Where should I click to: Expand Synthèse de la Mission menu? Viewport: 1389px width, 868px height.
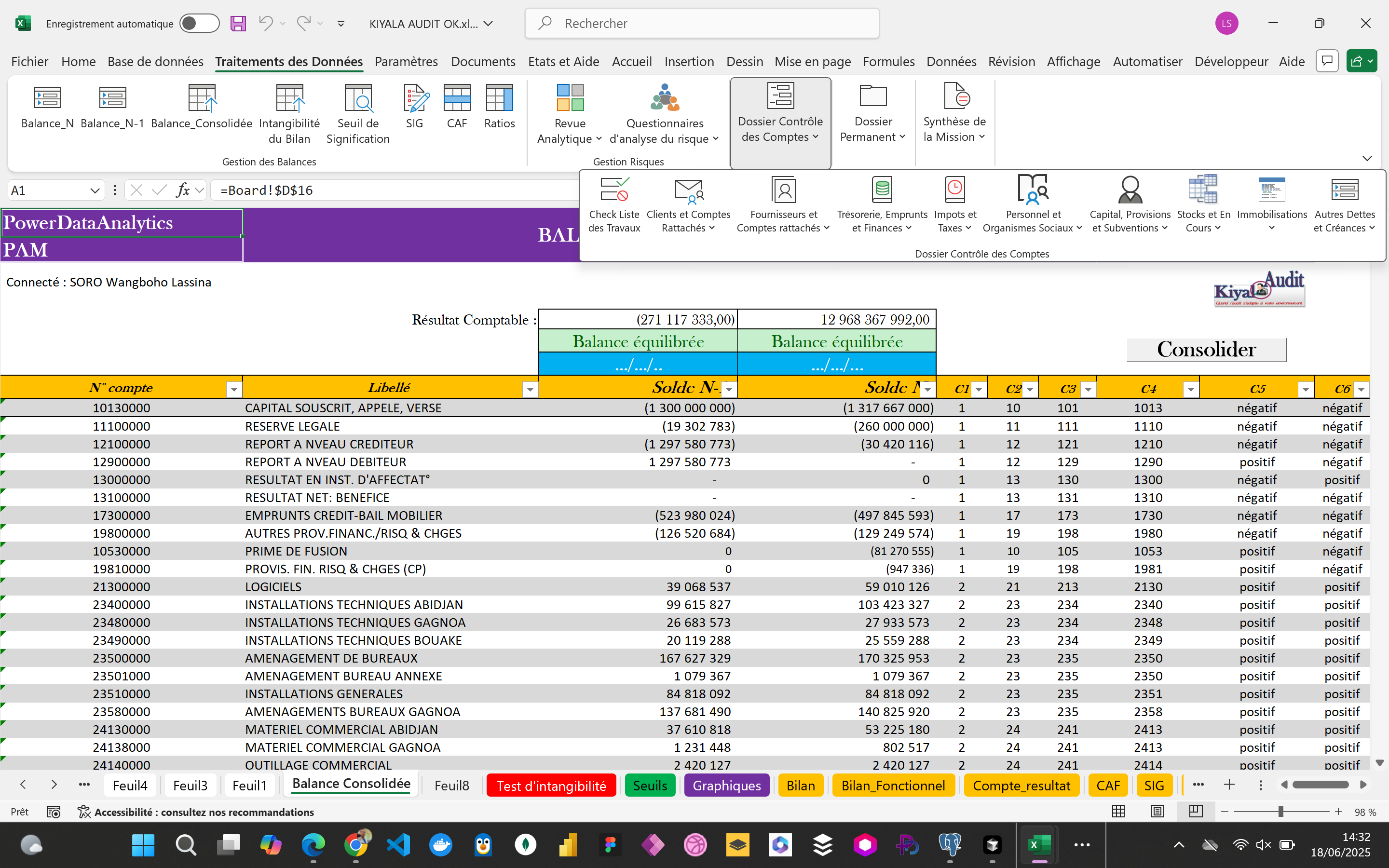point(954,113)
